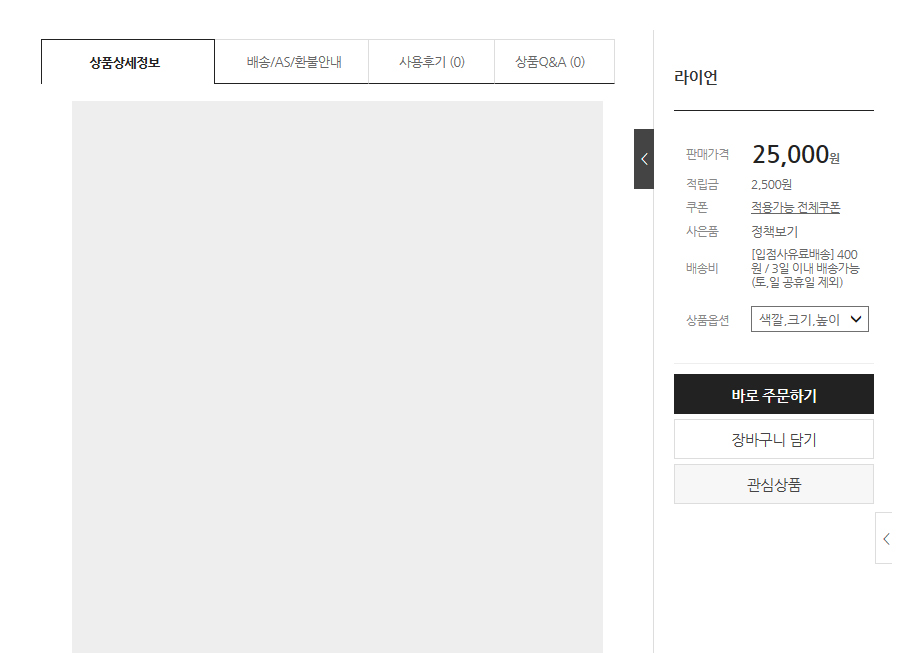Click the 2,500원 reward points value

(771, 184)
